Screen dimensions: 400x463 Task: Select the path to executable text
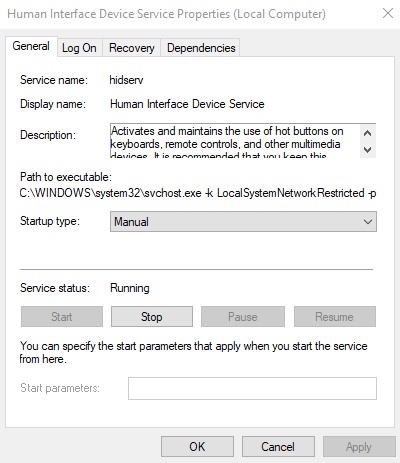pos(198,193)
